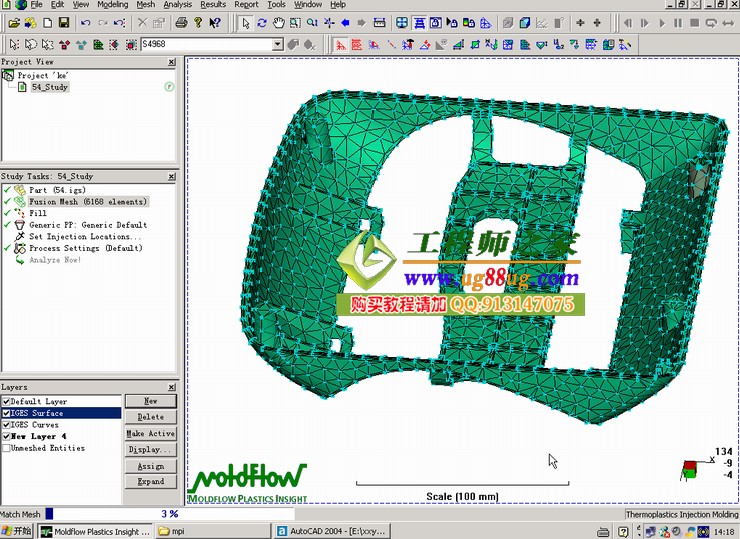Open the Analysis menu
Image resolution: width=740 pixels, height=539 pixels.
click(x=177, y=5)
